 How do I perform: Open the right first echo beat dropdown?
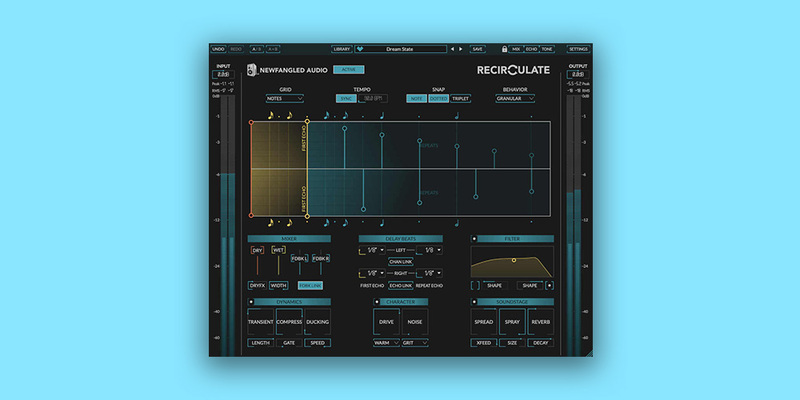coord(372,273)
